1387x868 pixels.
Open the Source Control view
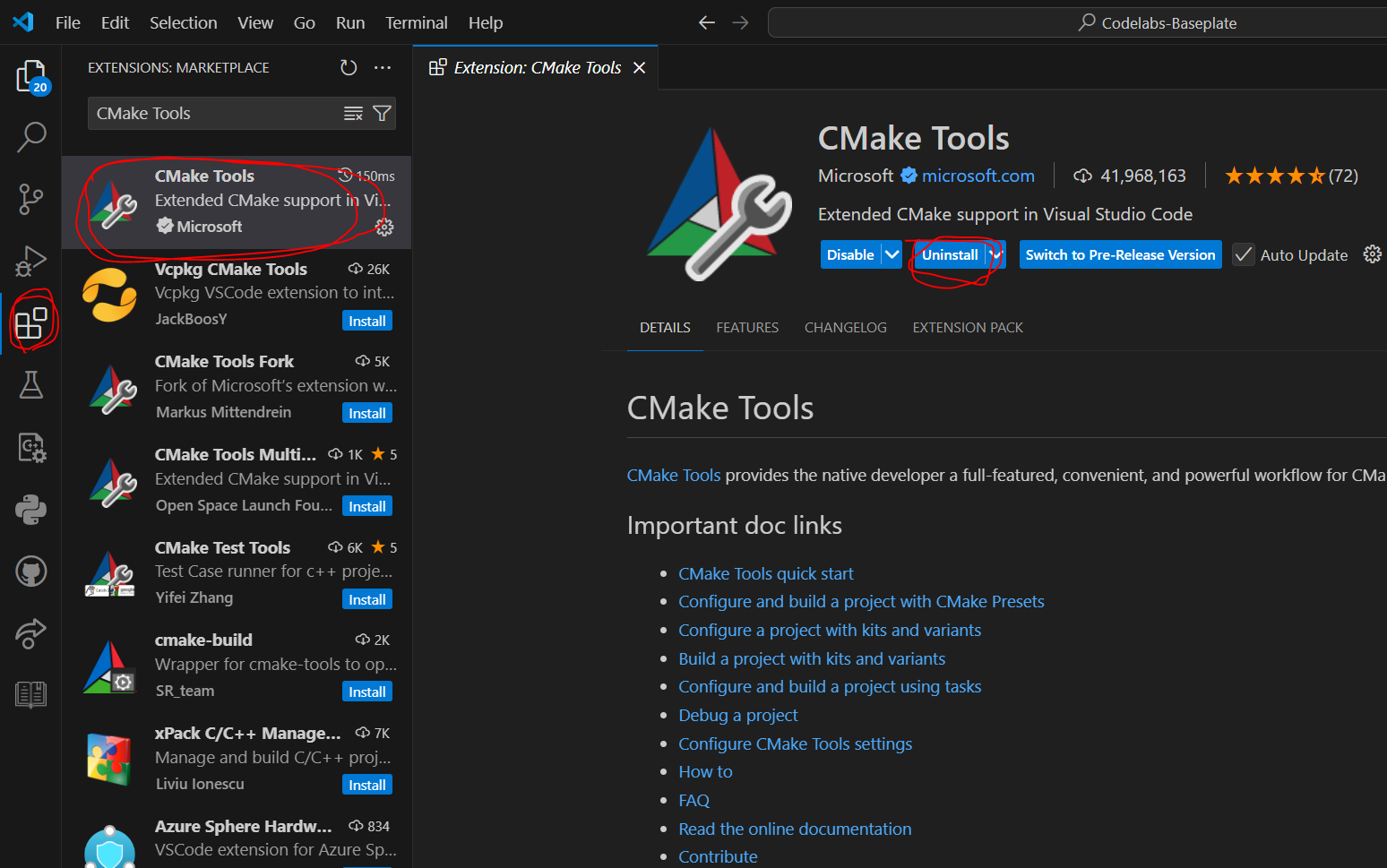(x=31, y=199)
